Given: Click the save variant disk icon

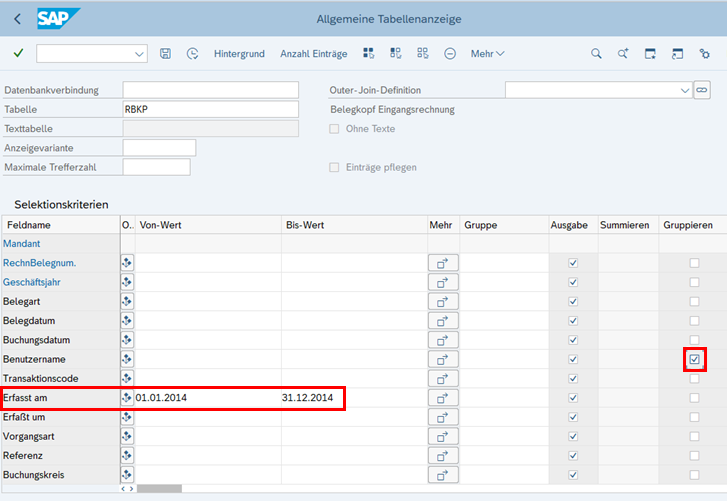Looking at the screenshot, I should [165, 53].
